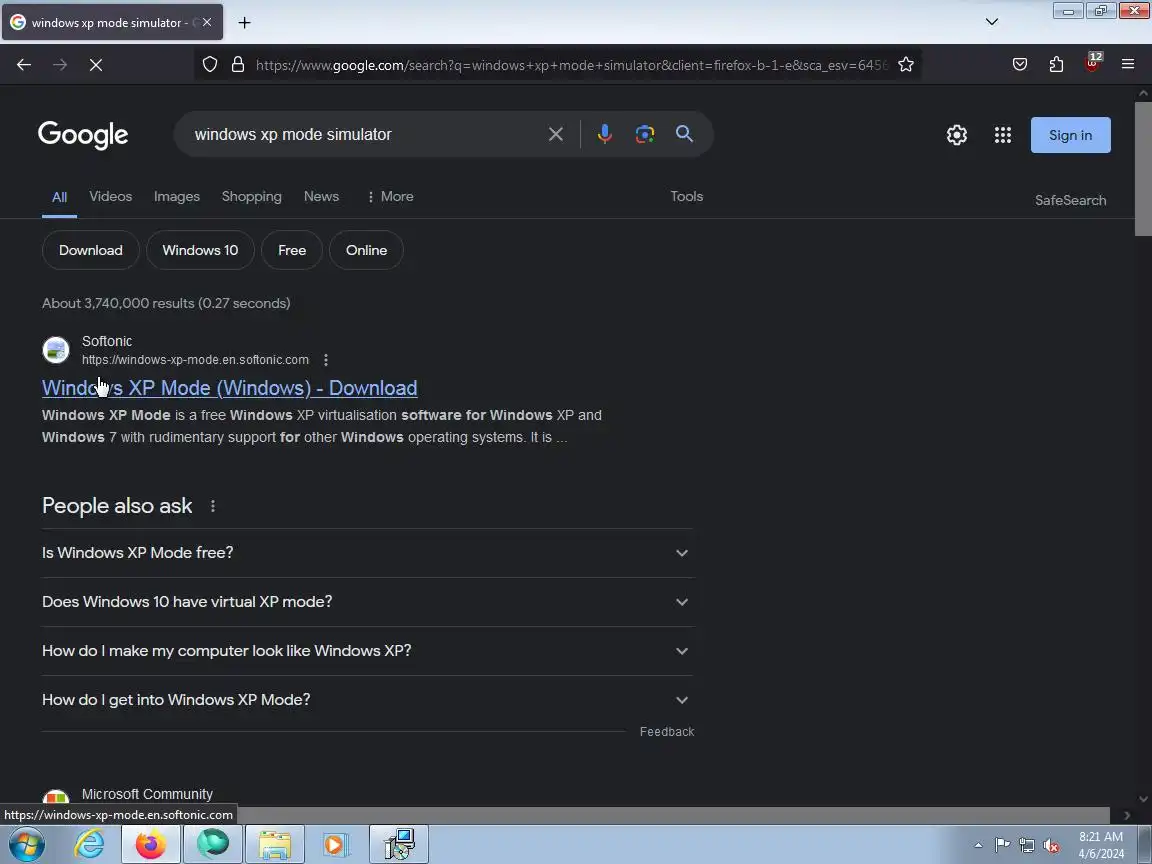Switch to Firefox in the taskbar
Viewport: 1152px width, 864px height.
pos(151,844)
